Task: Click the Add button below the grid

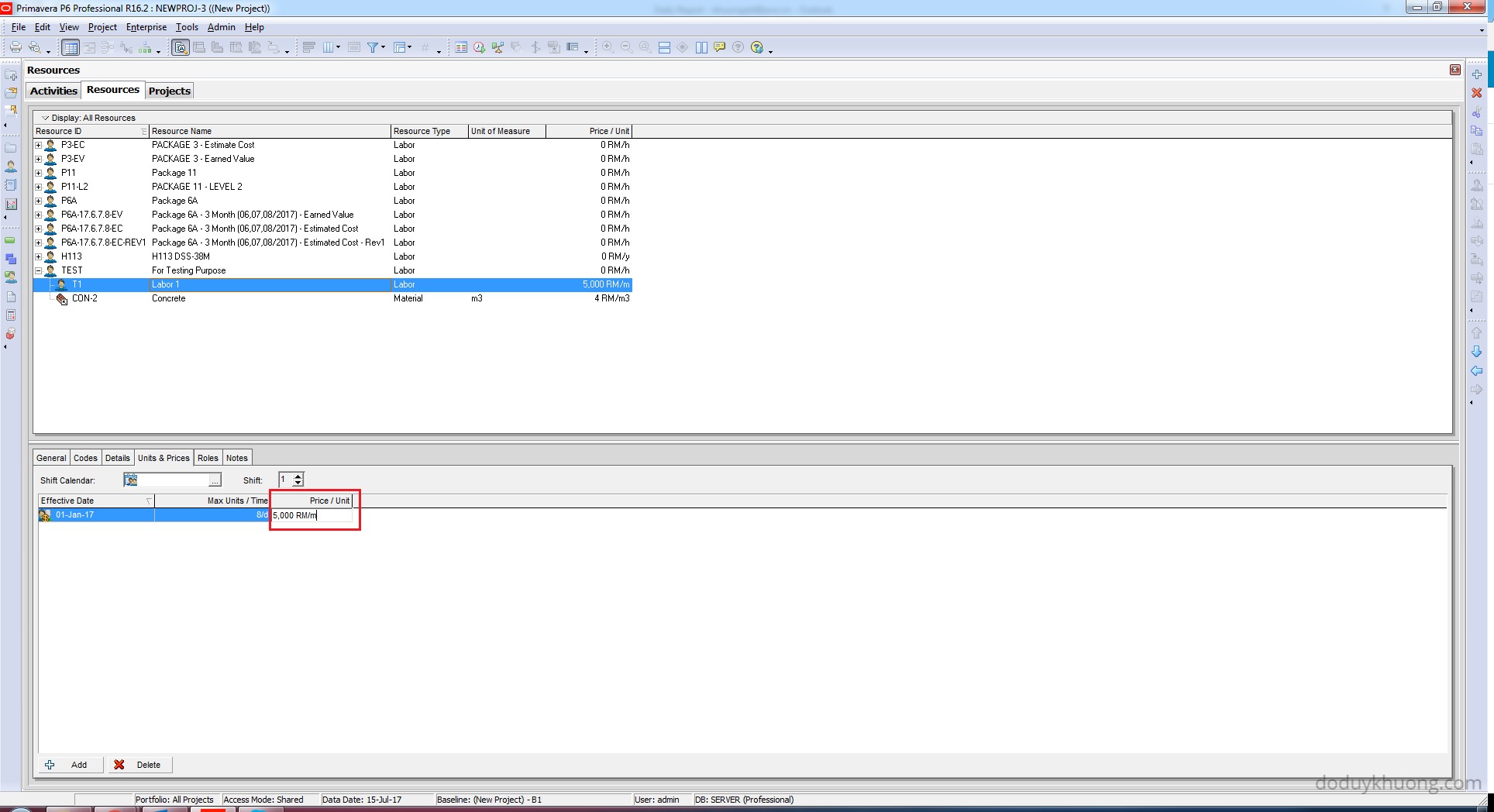Action: [68, 765]
